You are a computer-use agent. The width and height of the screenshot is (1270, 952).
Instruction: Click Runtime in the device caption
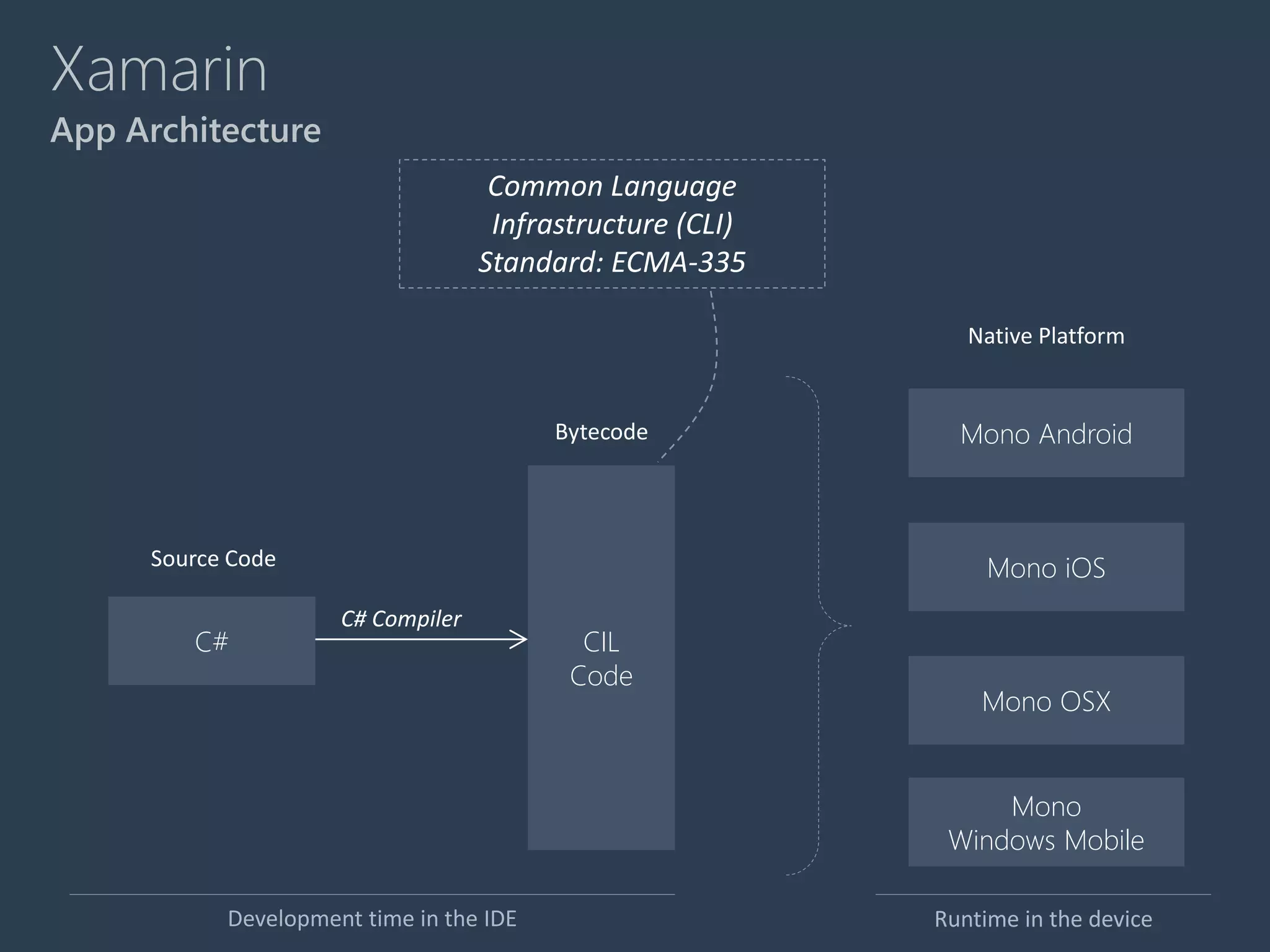(x=1043, y=919)
